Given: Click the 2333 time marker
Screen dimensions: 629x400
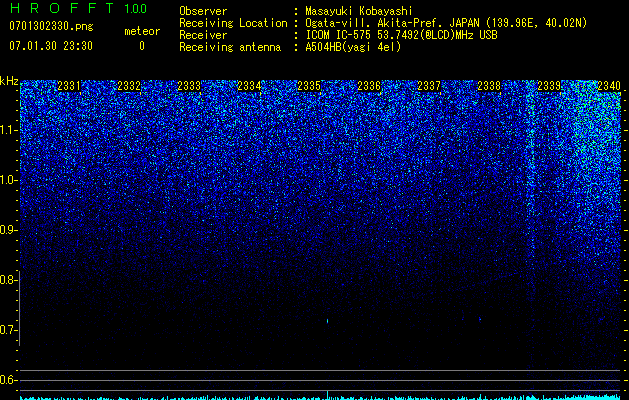Looking at the screenshot, I should [189, 86].
